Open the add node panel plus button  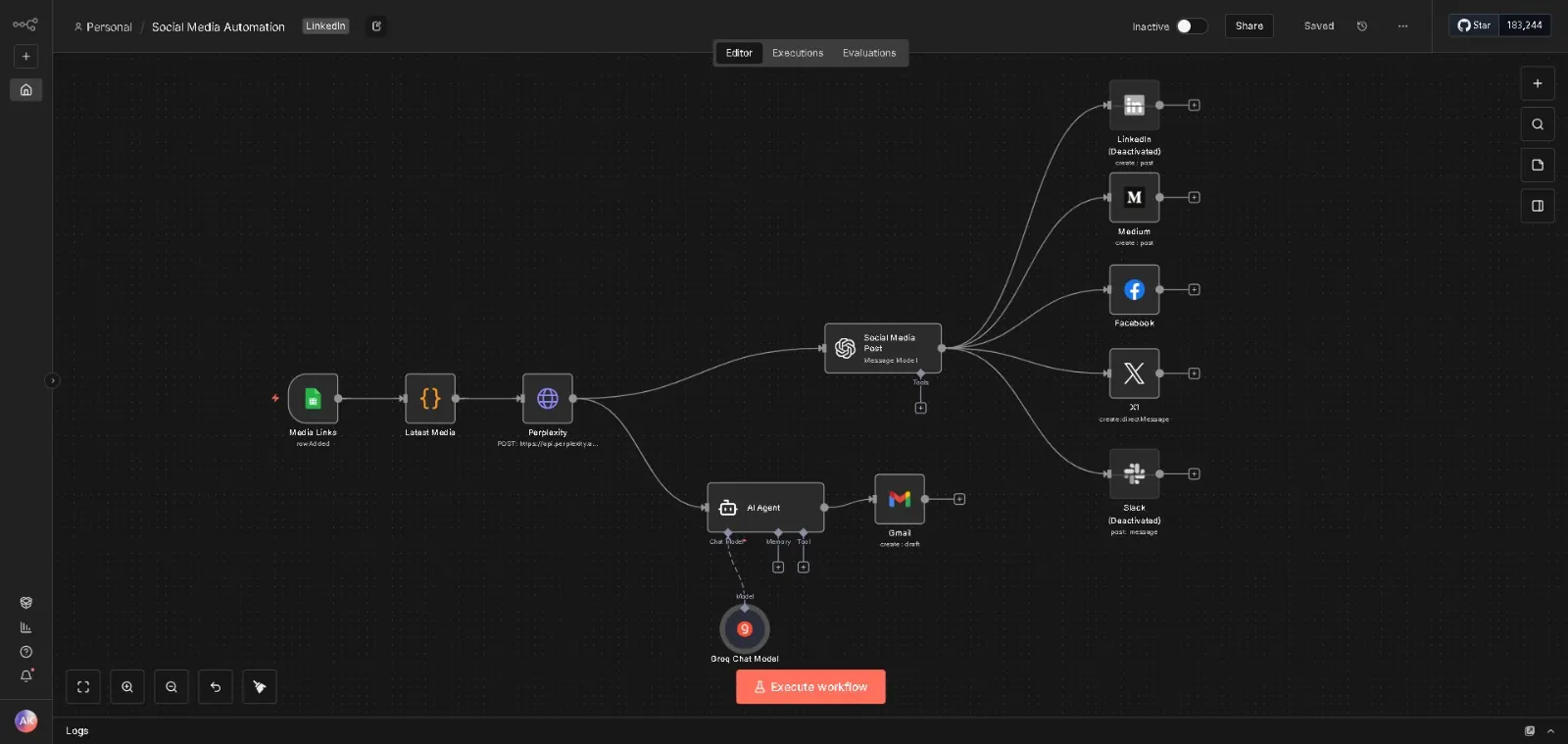1538,83
